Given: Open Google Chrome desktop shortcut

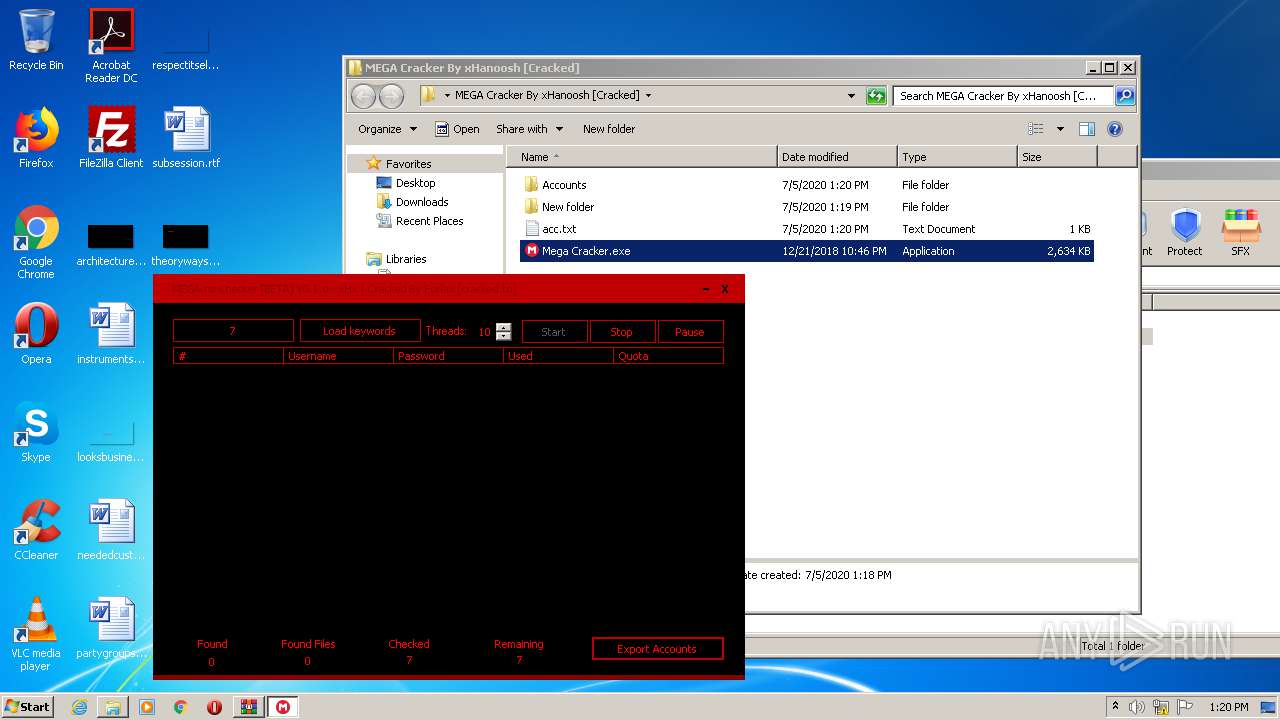Looking at the screenshot, I should point(36,243).
